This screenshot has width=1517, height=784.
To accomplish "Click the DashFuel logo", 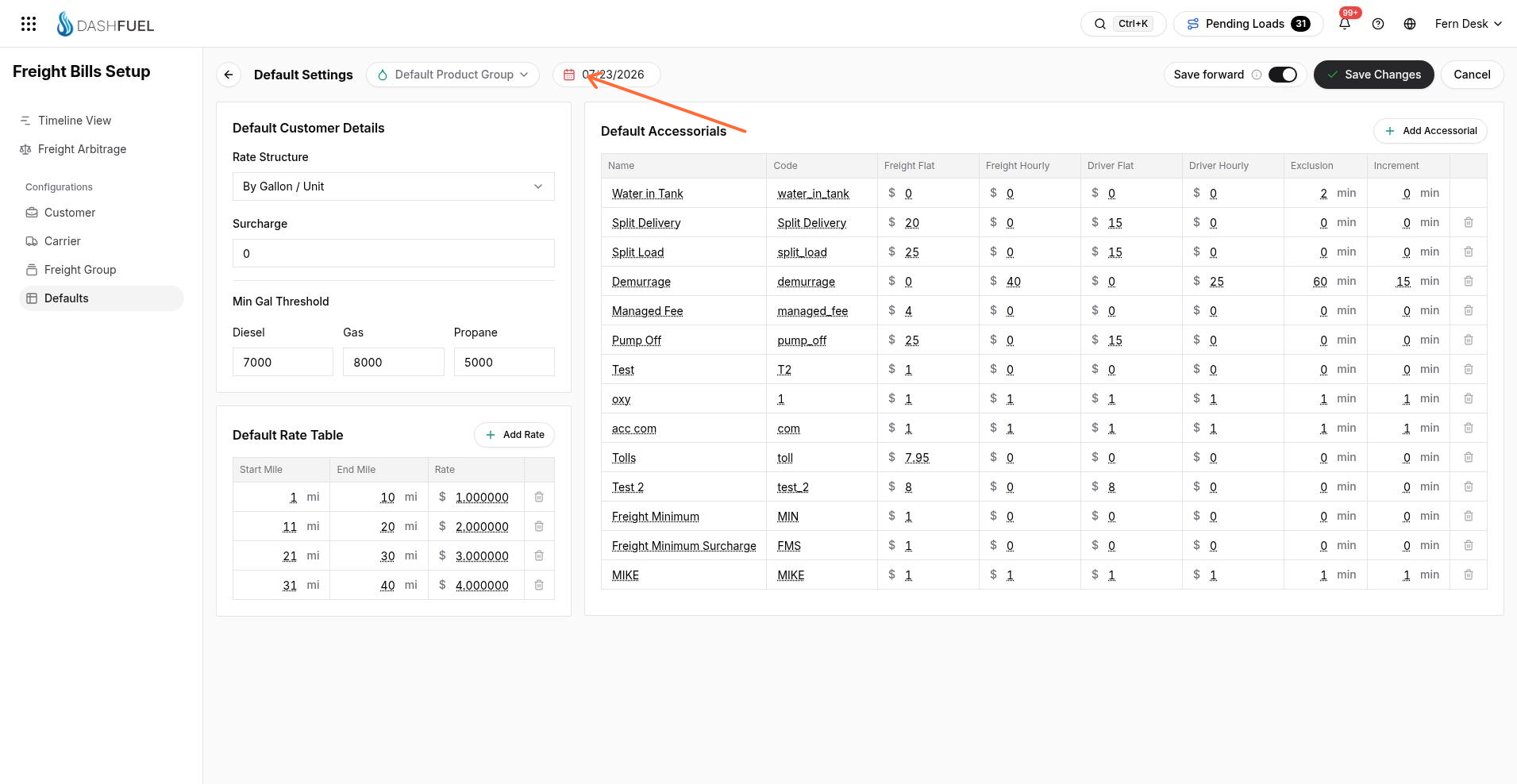I will (x=106, y=25).
